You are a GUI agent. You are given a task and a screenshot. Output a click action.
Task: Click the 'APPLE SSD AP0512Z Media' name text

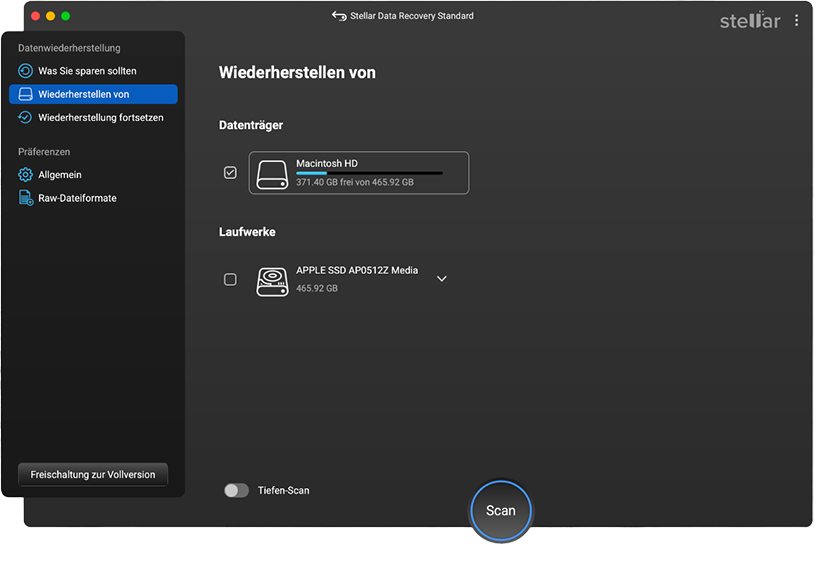pyautogui.click(x=357, y=271)
